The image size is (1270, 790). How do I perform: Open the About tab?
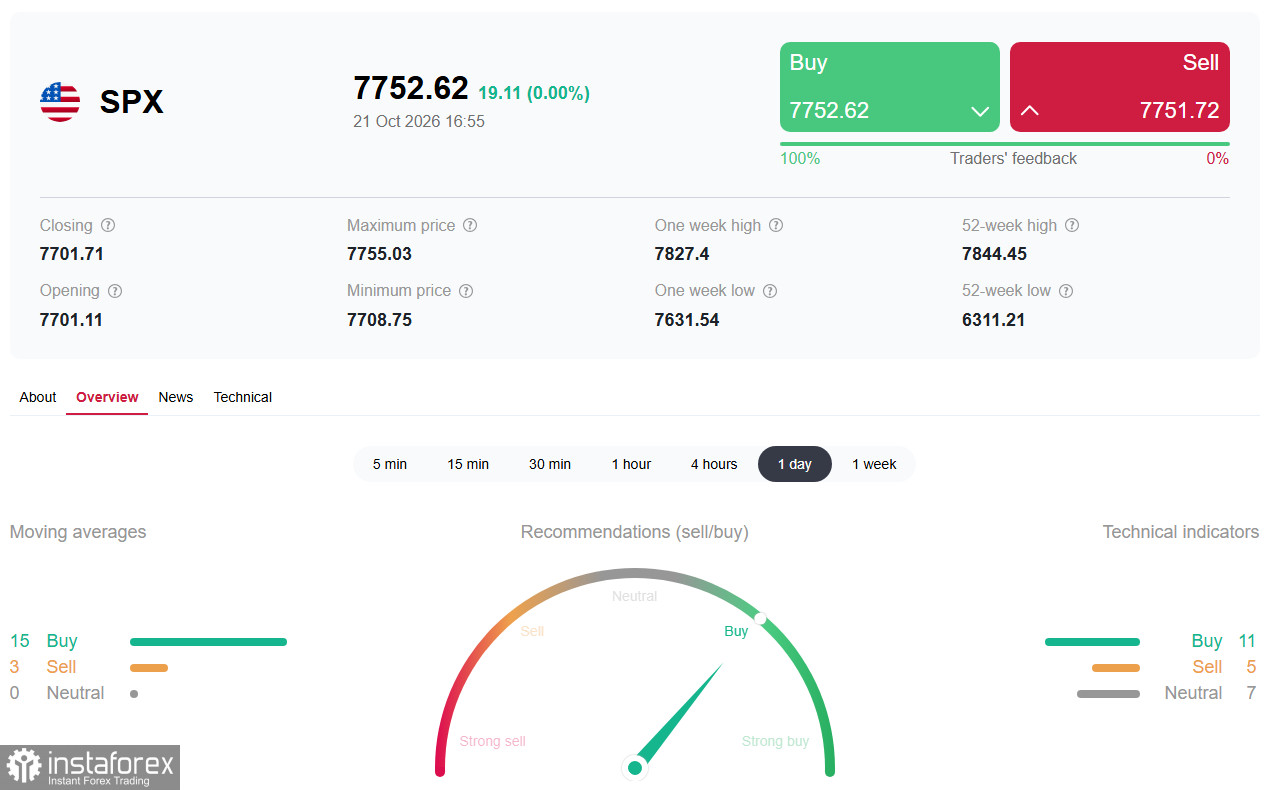[38, 397]
